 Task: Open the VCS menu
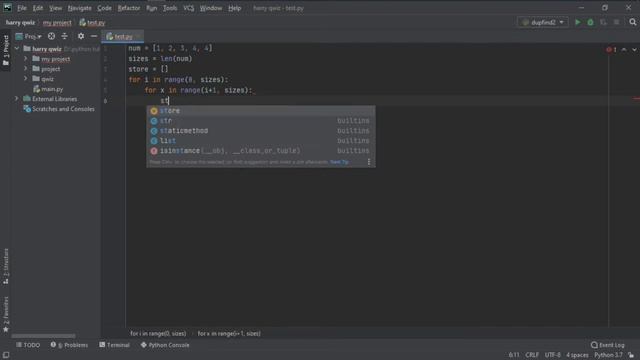(x=189, y=8)
